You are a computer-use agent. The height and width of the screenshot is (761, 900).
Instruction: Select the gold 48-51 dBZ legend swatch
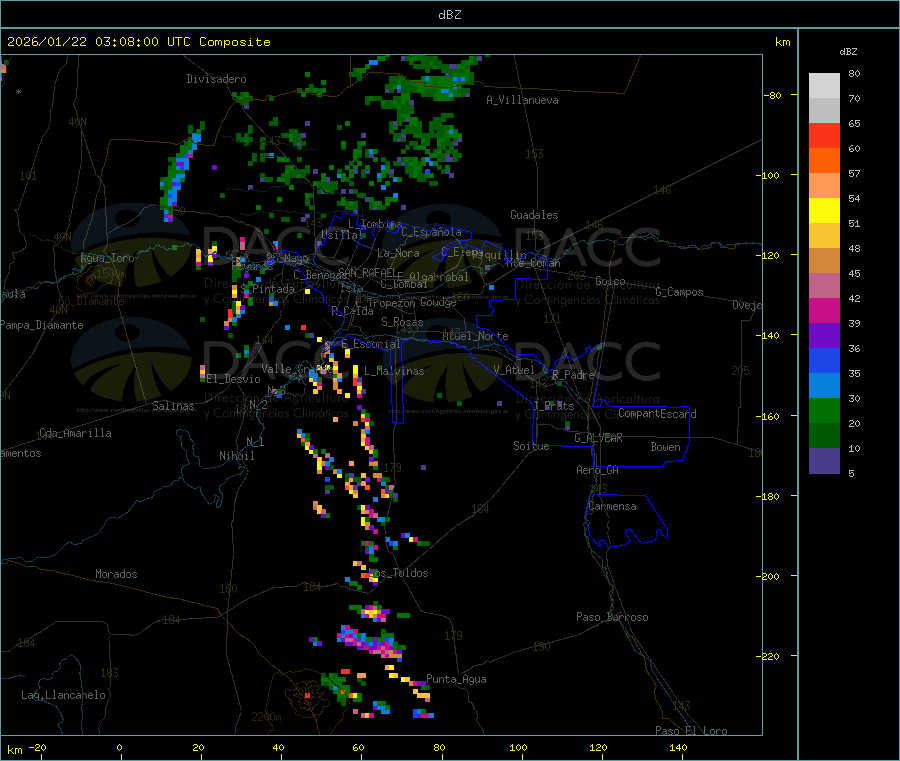click(824, 236)
